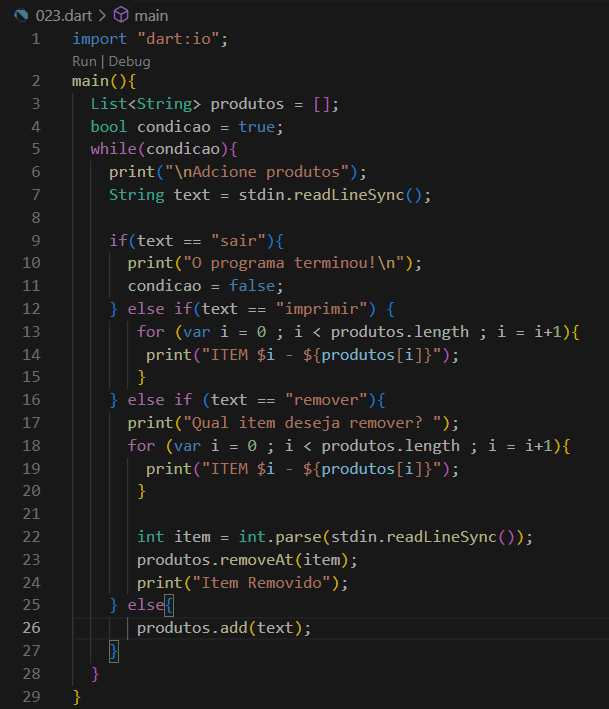
Task: Open the 023.dart breadcrumb item
Action: [64, 16]
